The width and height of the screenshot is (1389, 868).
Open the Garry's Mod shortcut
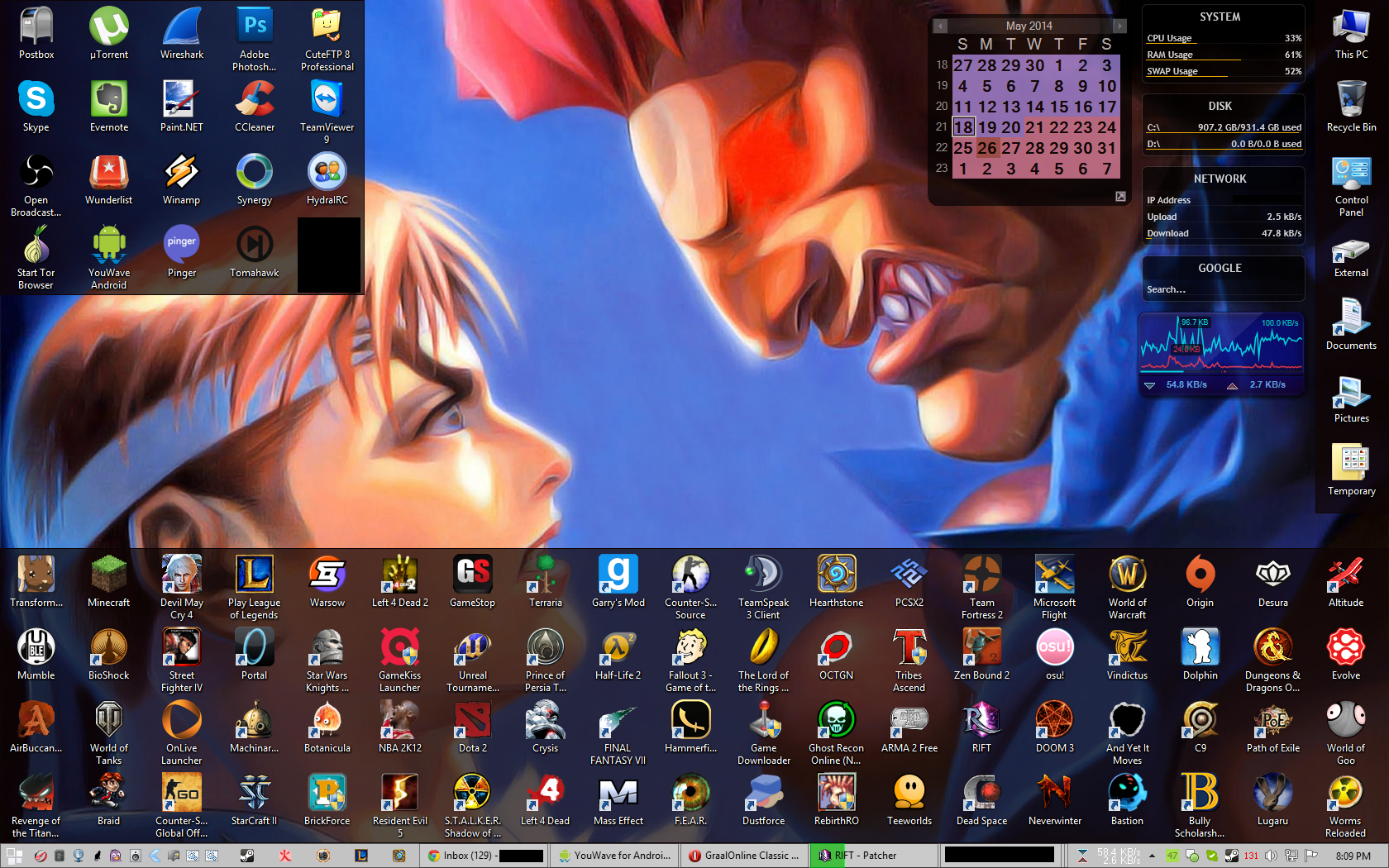coord(618,581)
